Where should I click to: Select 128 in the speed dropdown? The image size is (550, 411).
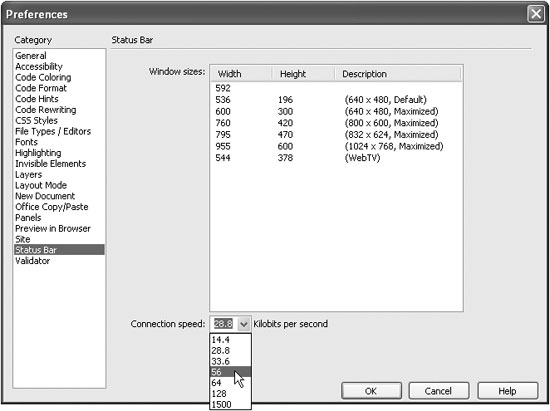pos(230,393)
